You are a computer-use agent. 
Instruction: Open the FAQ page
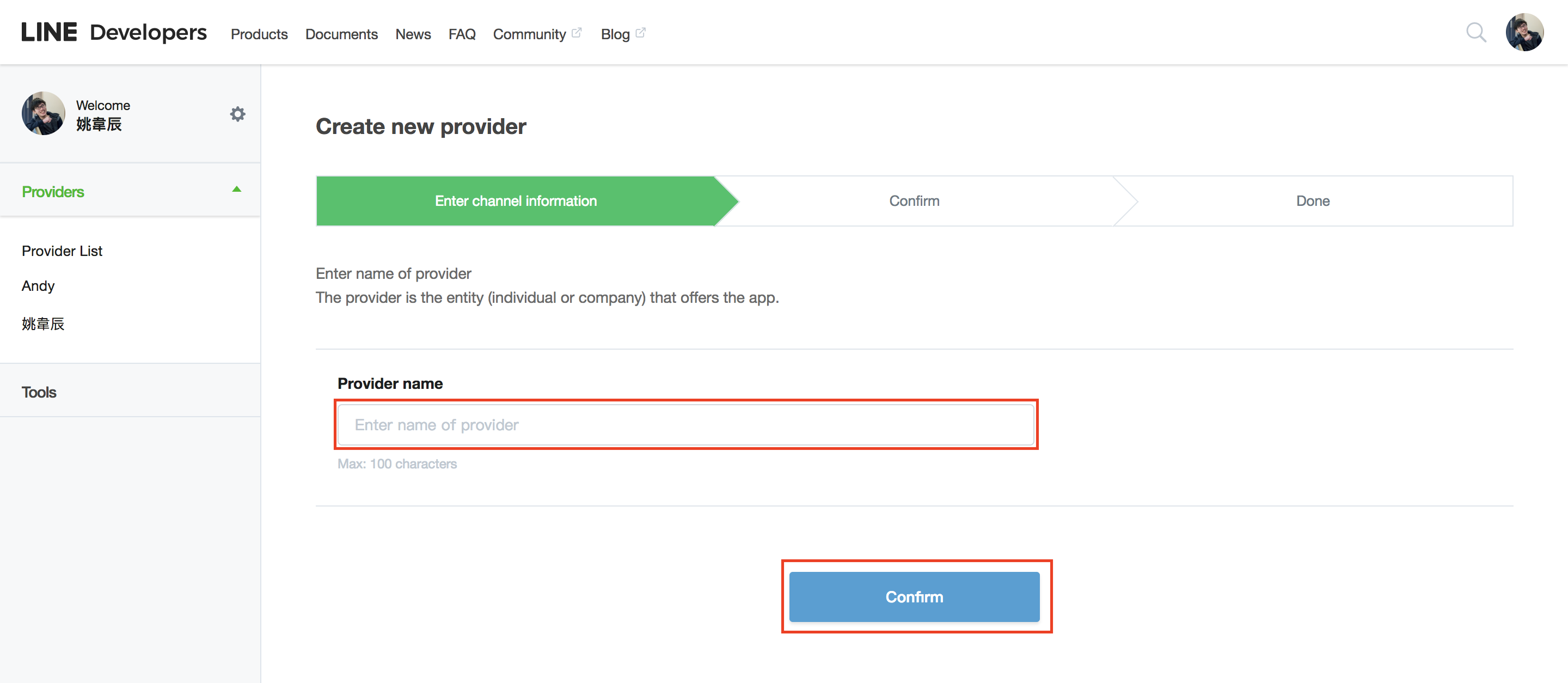click(x=462, y=34)
